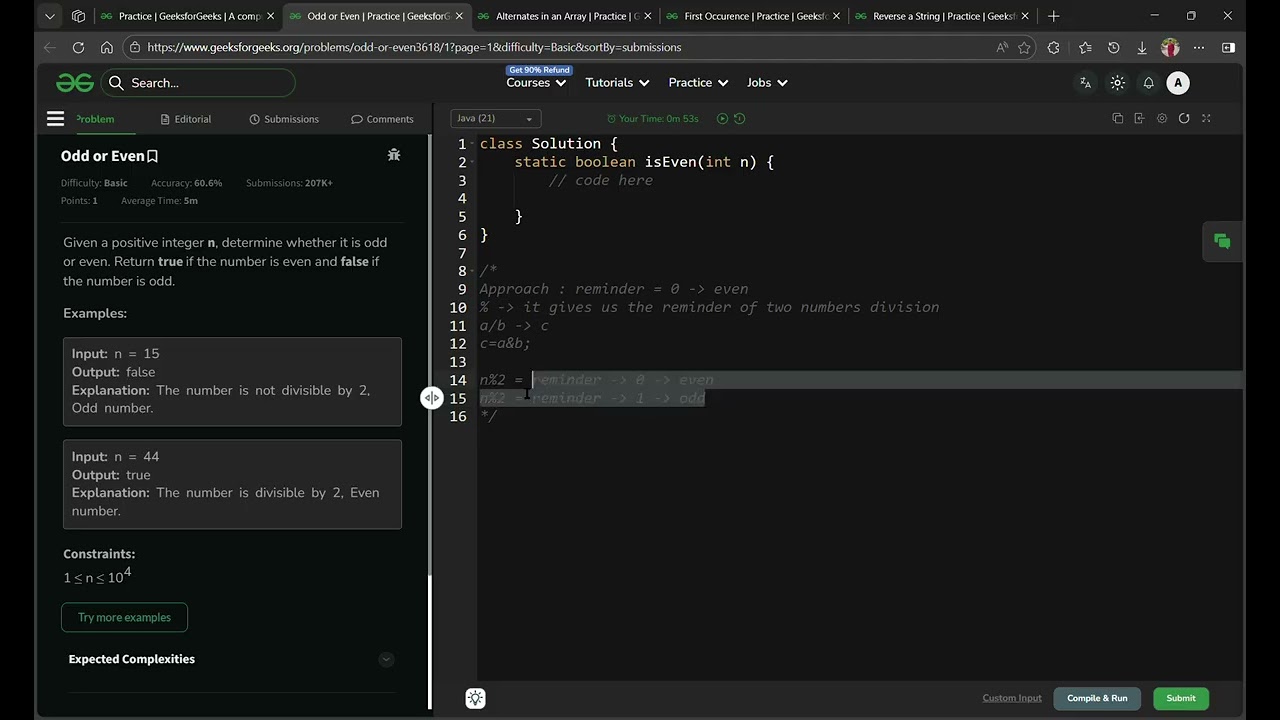This screenshot has height=720, width=1280.
Task: Reset the timer using the clock icon
Action: [x=740, y=119]
